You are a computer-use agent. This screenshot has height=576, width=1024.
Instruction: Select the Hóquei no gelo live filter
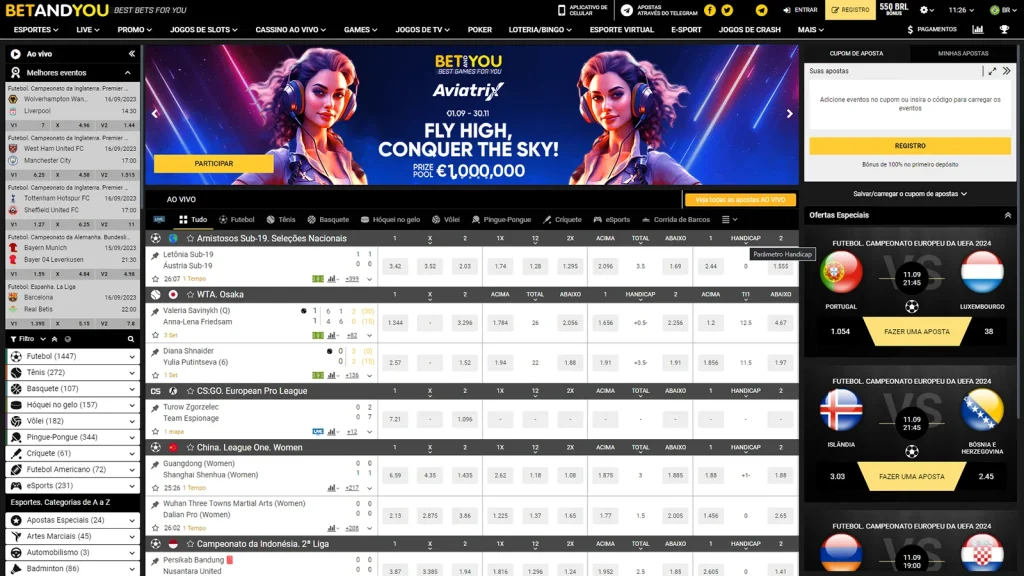[x=390, y=219]
